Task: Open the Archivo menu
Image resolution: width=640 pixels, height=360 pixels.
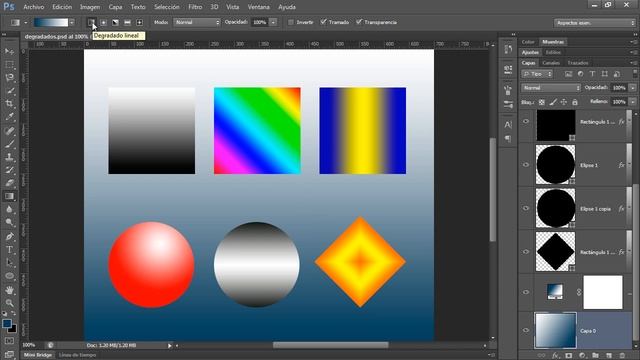Action: tap(33, 7)
